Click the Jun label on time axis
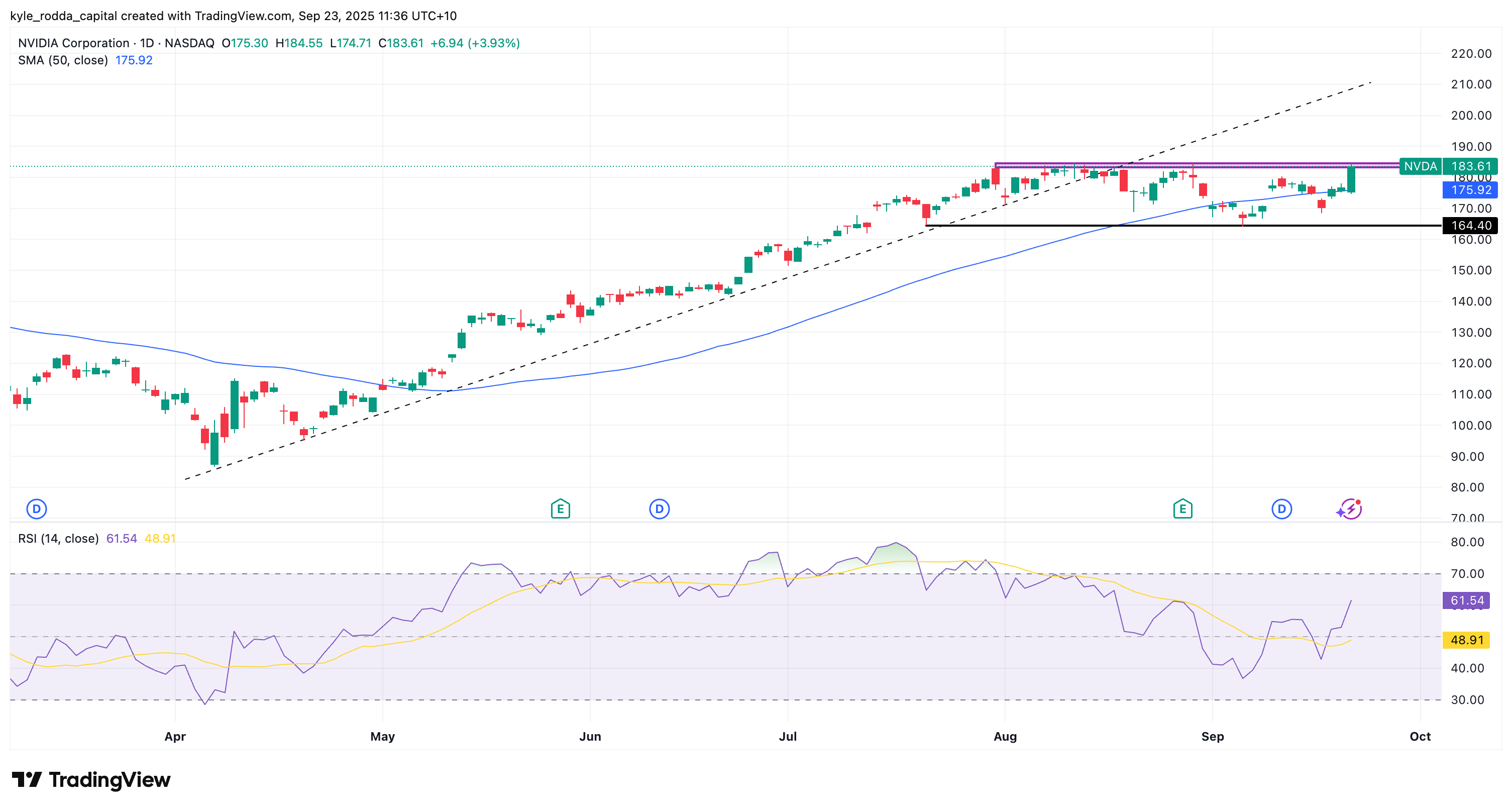Image resolution: width=1512 pixels, height=810 pixels. pos(590,736)
